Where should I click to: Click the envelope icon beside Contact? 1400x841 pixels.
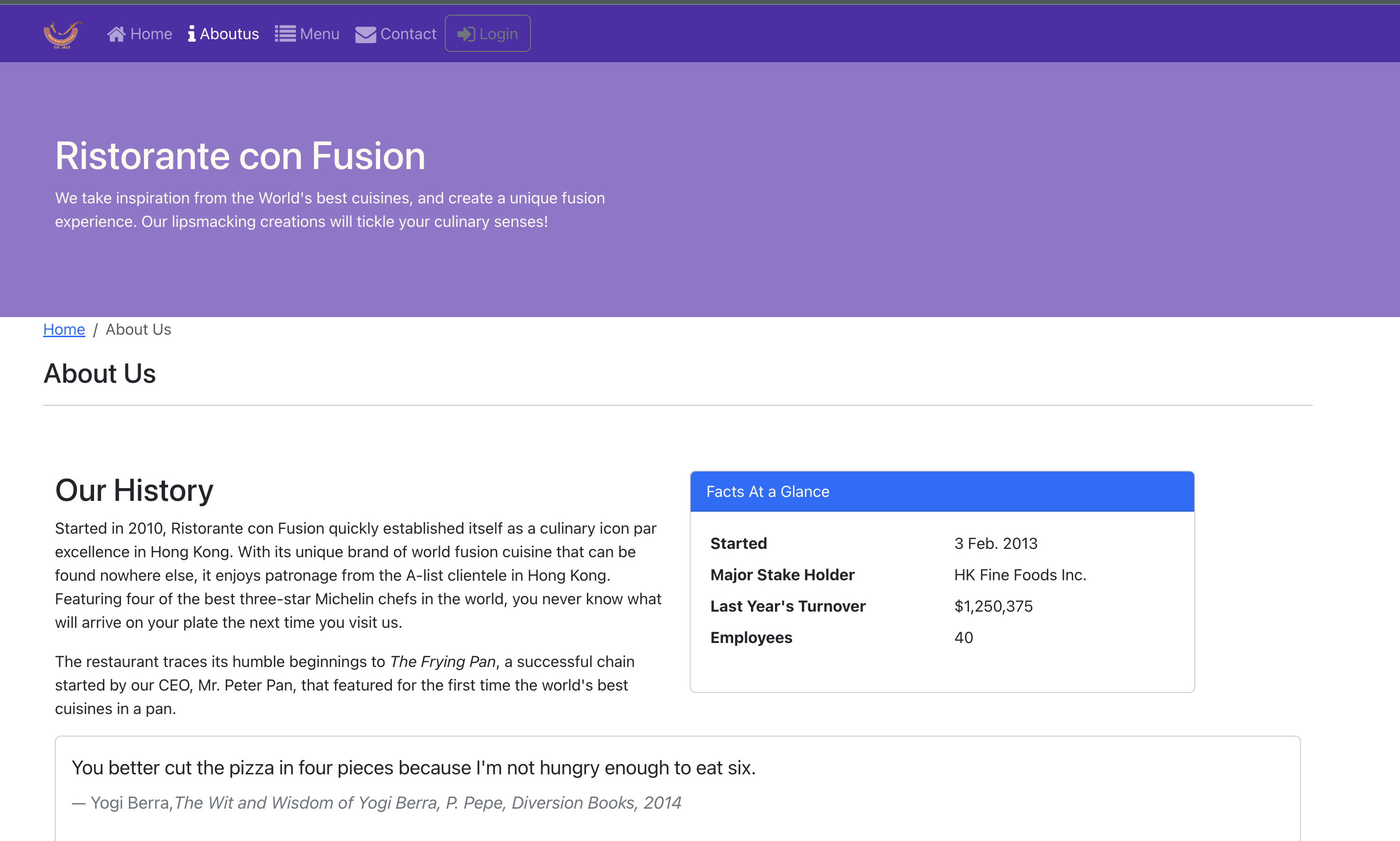pos(365,35)
